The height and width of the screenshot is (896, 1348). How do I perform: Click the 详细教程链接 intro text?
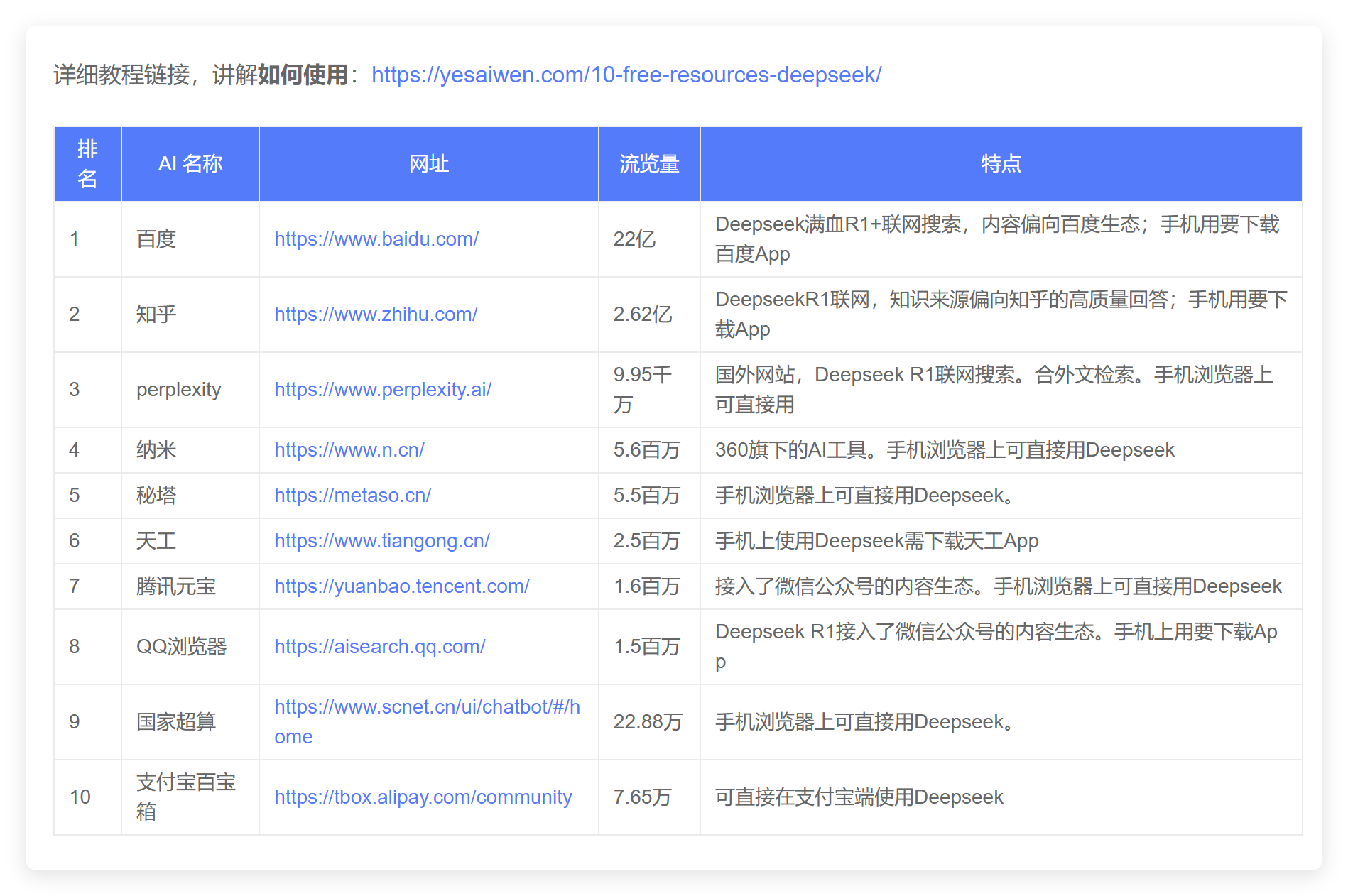pyautogui.click(x=121, y=75)
